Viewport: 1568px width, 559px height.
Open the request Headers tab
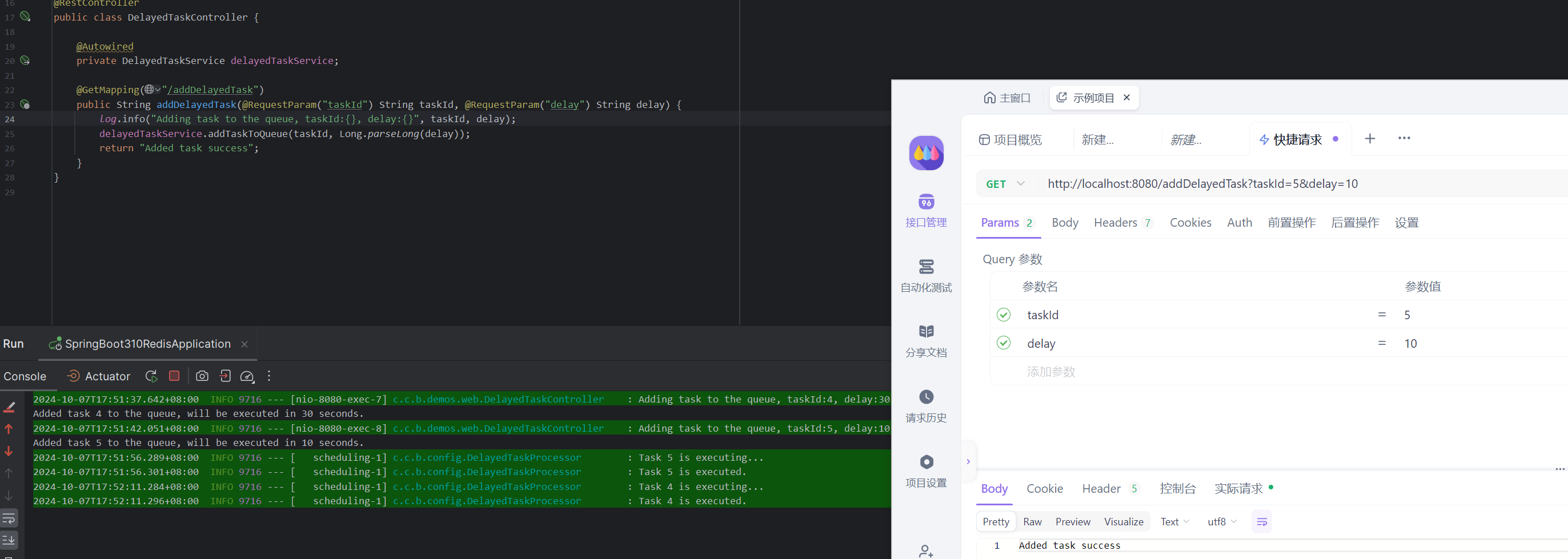tap(1122, 223)
